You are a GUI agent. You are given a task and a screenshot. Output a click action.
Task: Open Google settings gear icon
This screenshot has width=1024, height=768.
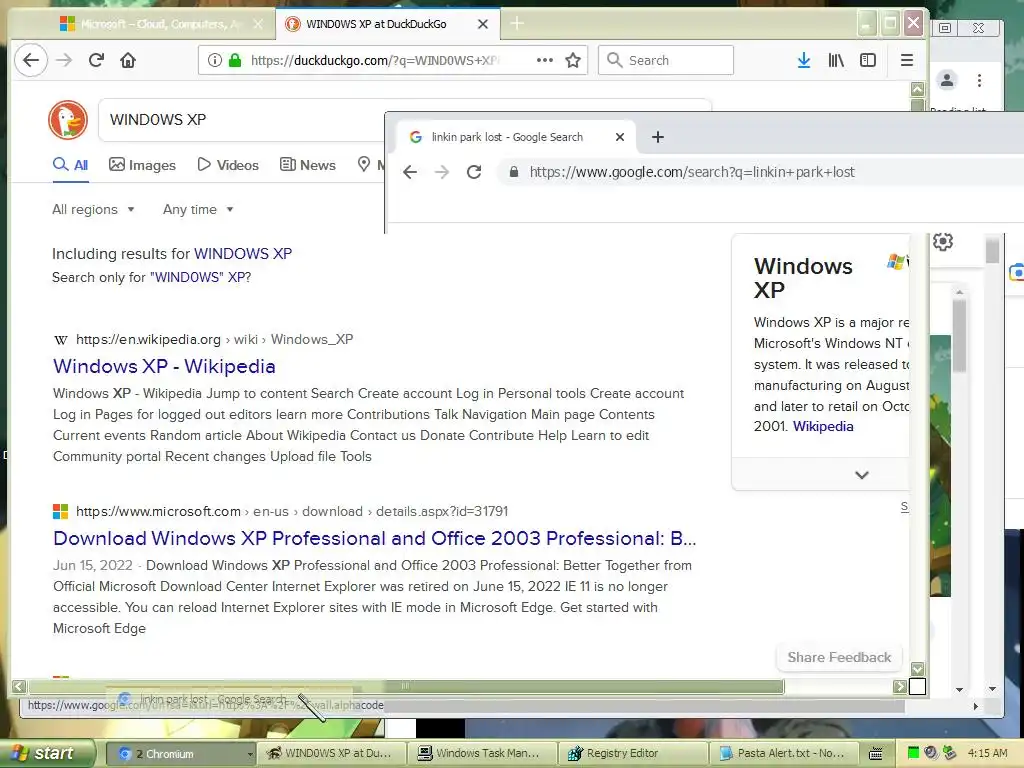coord(942,242)
